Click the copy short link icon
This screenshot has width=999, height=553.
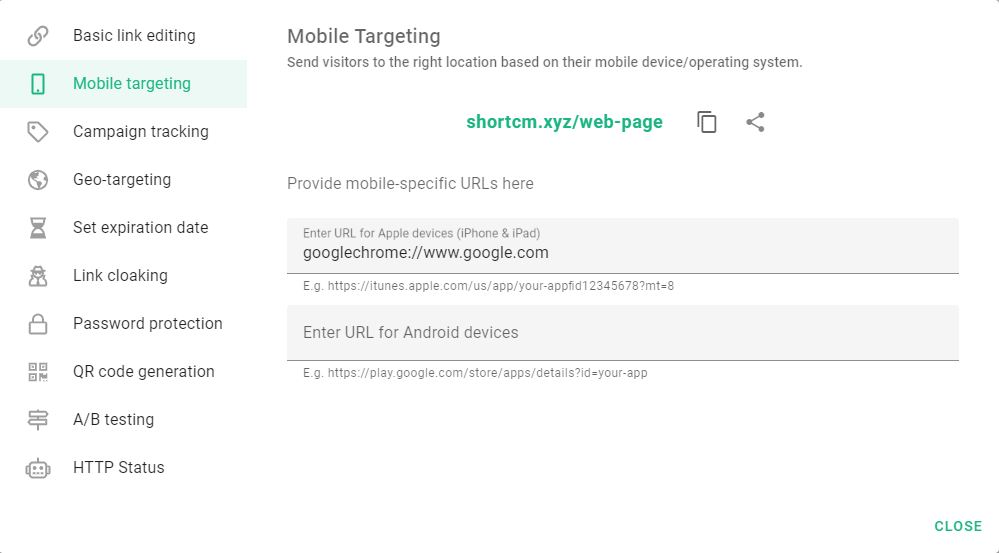pyautogui.click(x=707, y=123)
